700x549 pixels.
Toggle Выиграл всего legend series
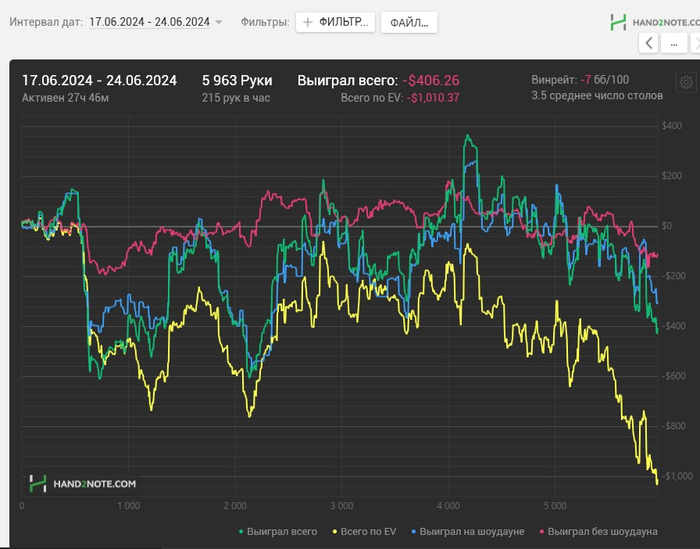tap(278, 532)
